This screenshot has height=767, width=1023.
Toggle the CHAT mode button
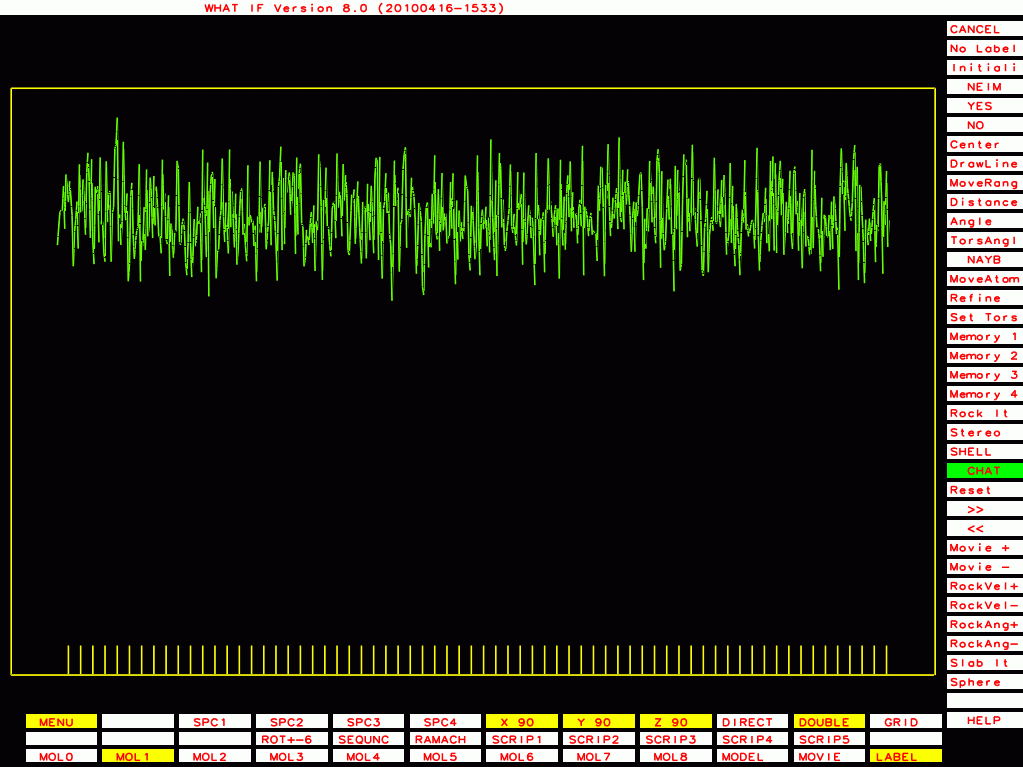(984, 471)
